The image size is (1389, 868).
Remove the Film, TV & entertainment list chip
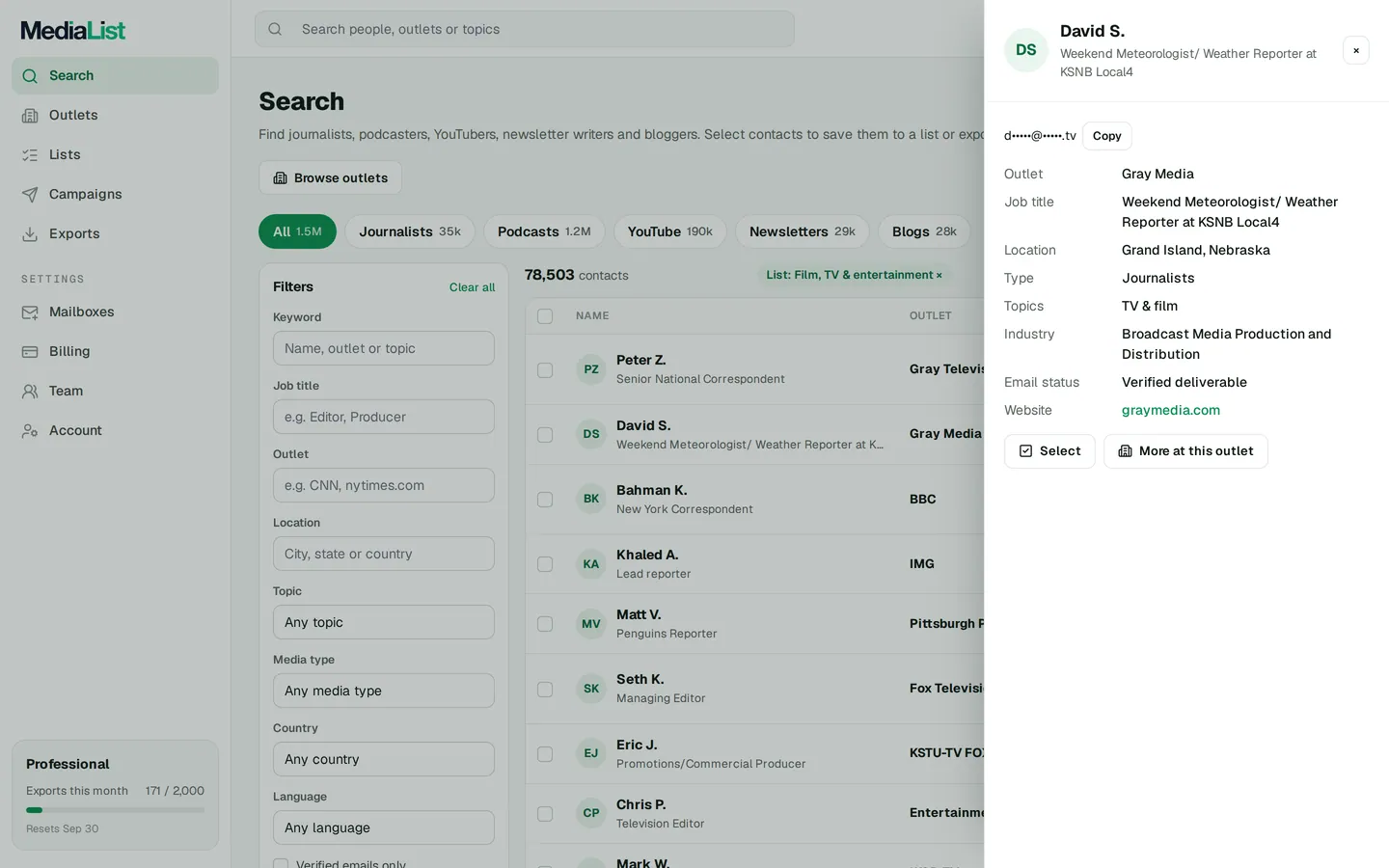939,276
